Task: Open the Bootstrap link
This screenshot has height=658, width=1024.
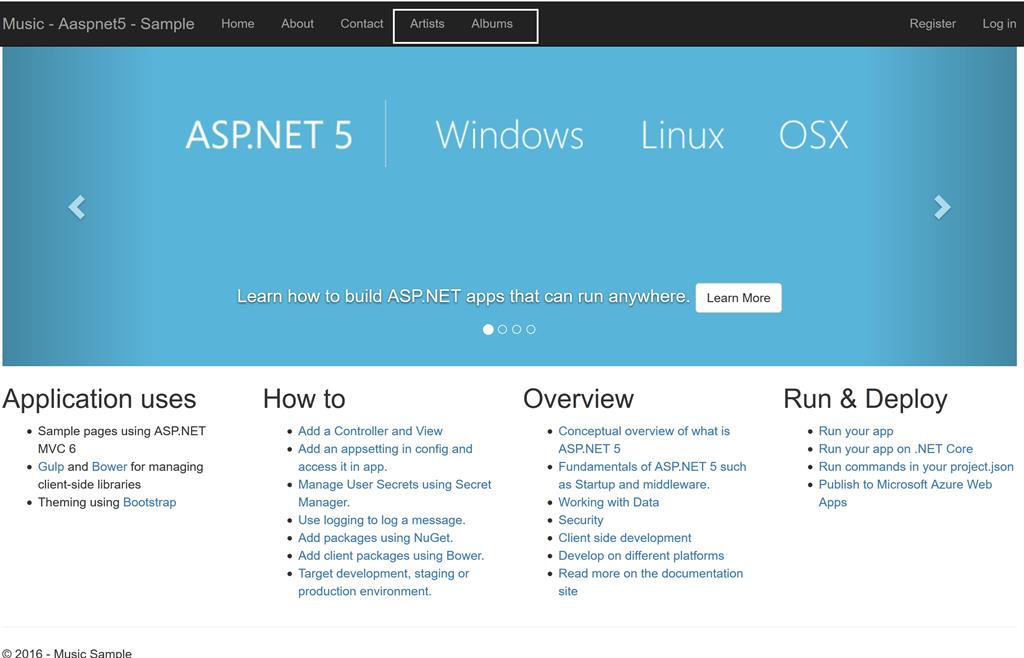Action: point(150,503)
